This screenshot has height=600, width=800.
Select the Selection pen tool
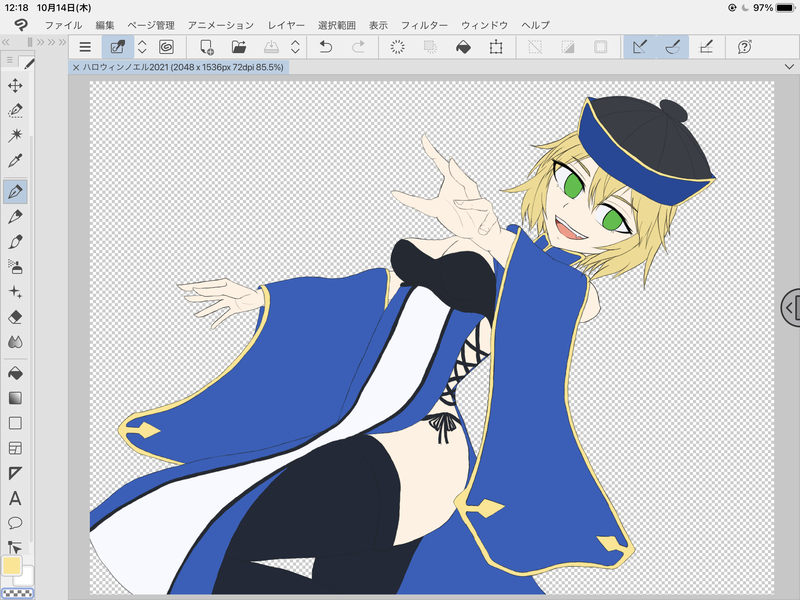point(15,110)
